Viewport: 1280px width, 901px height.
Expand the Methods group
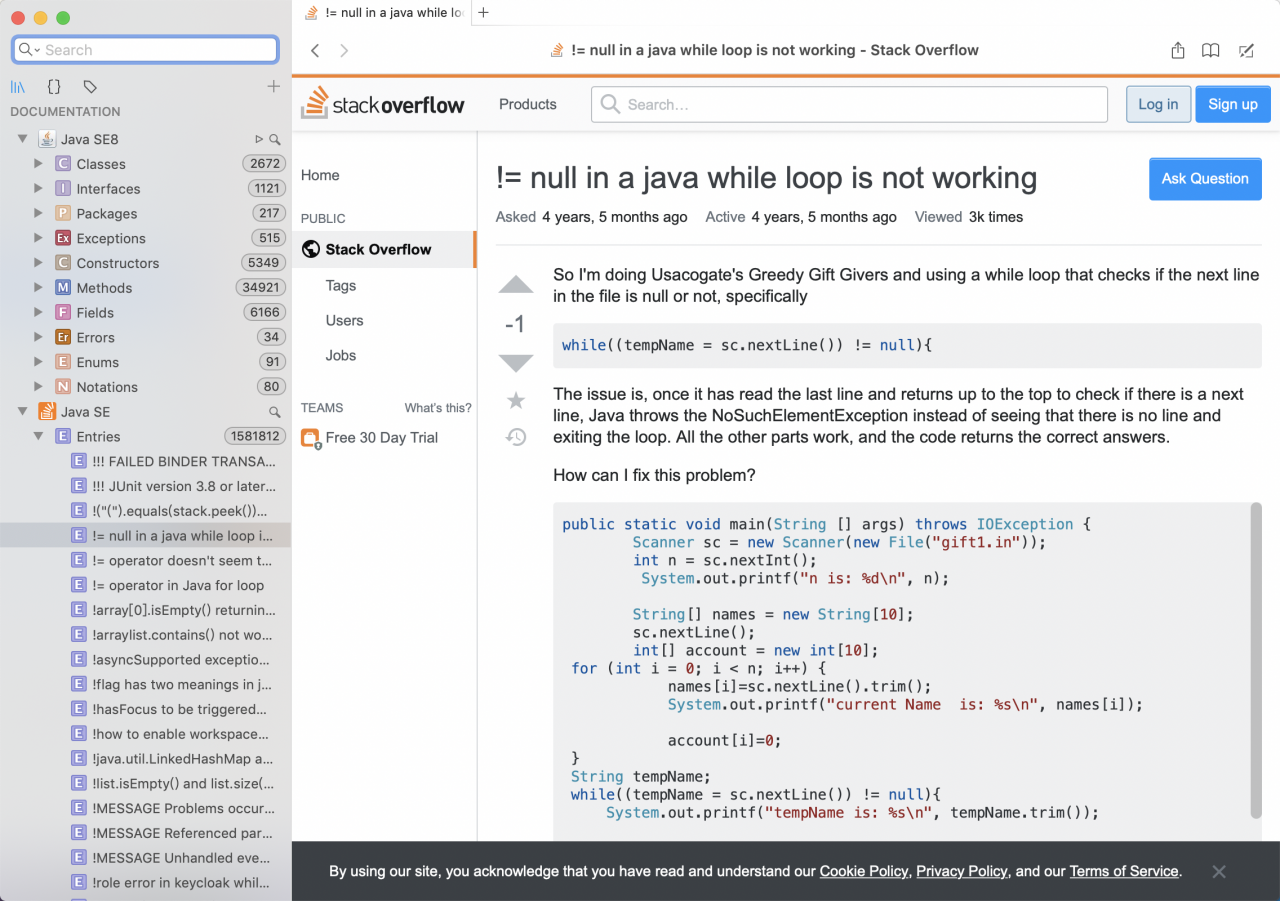point(39,287)
